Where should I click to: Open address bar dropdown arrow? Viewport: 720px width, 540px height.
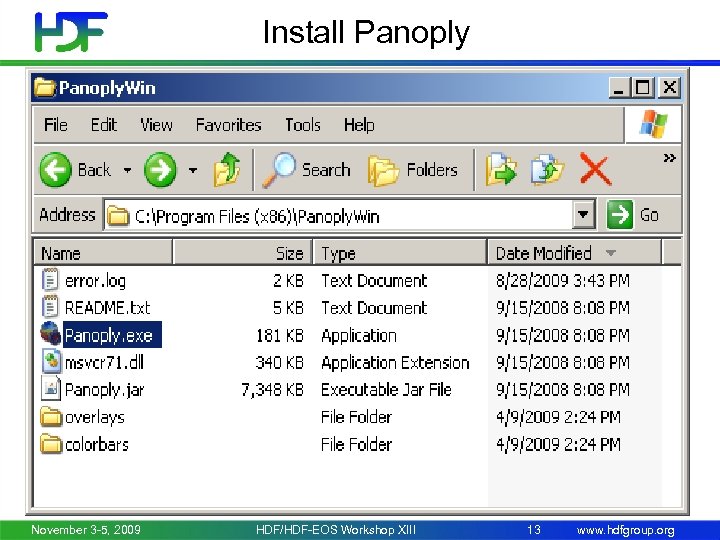click(584, 214)
